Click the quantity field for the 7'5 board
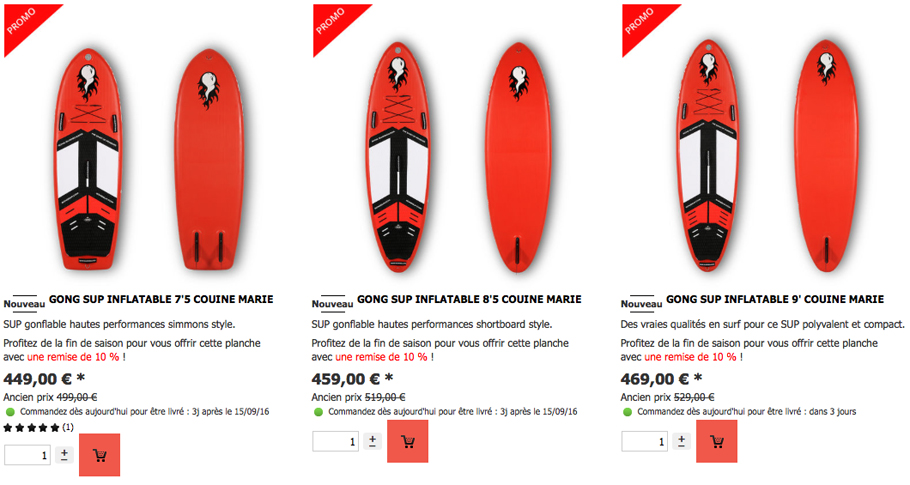 coord(27,455)
